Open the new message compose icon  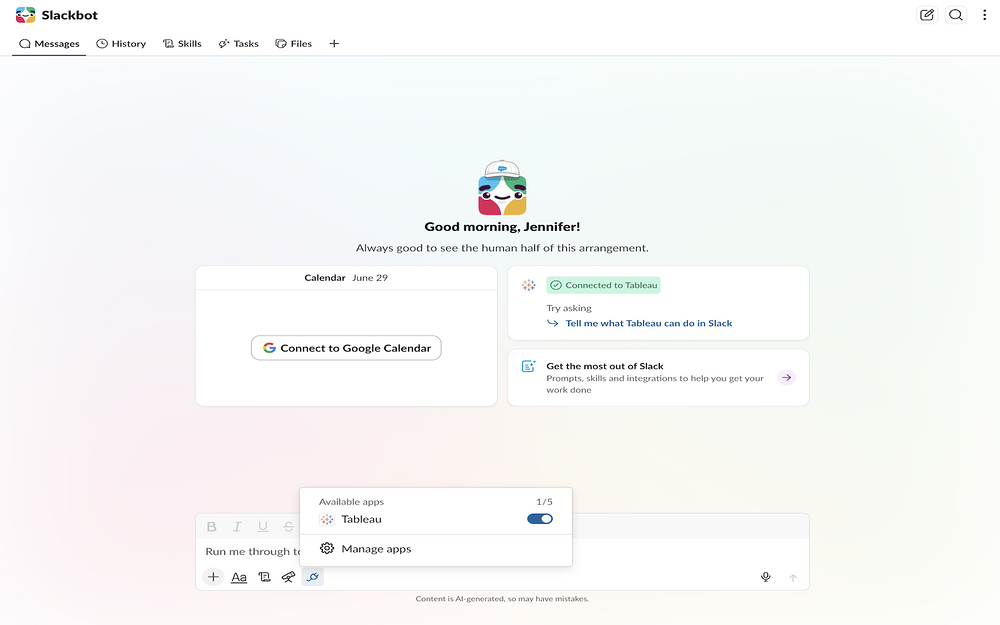[927, 15]
